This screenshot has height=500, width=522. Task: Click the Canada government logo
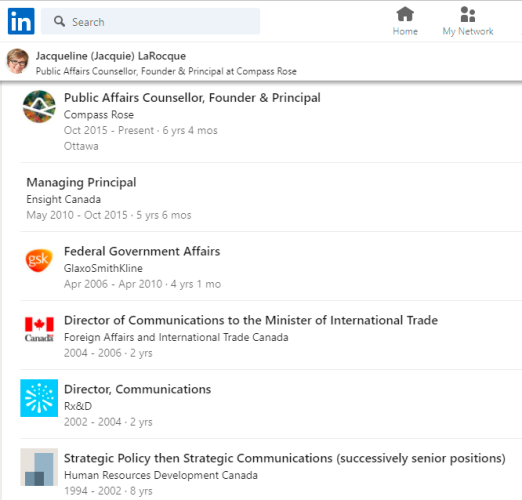coord(39,329)
